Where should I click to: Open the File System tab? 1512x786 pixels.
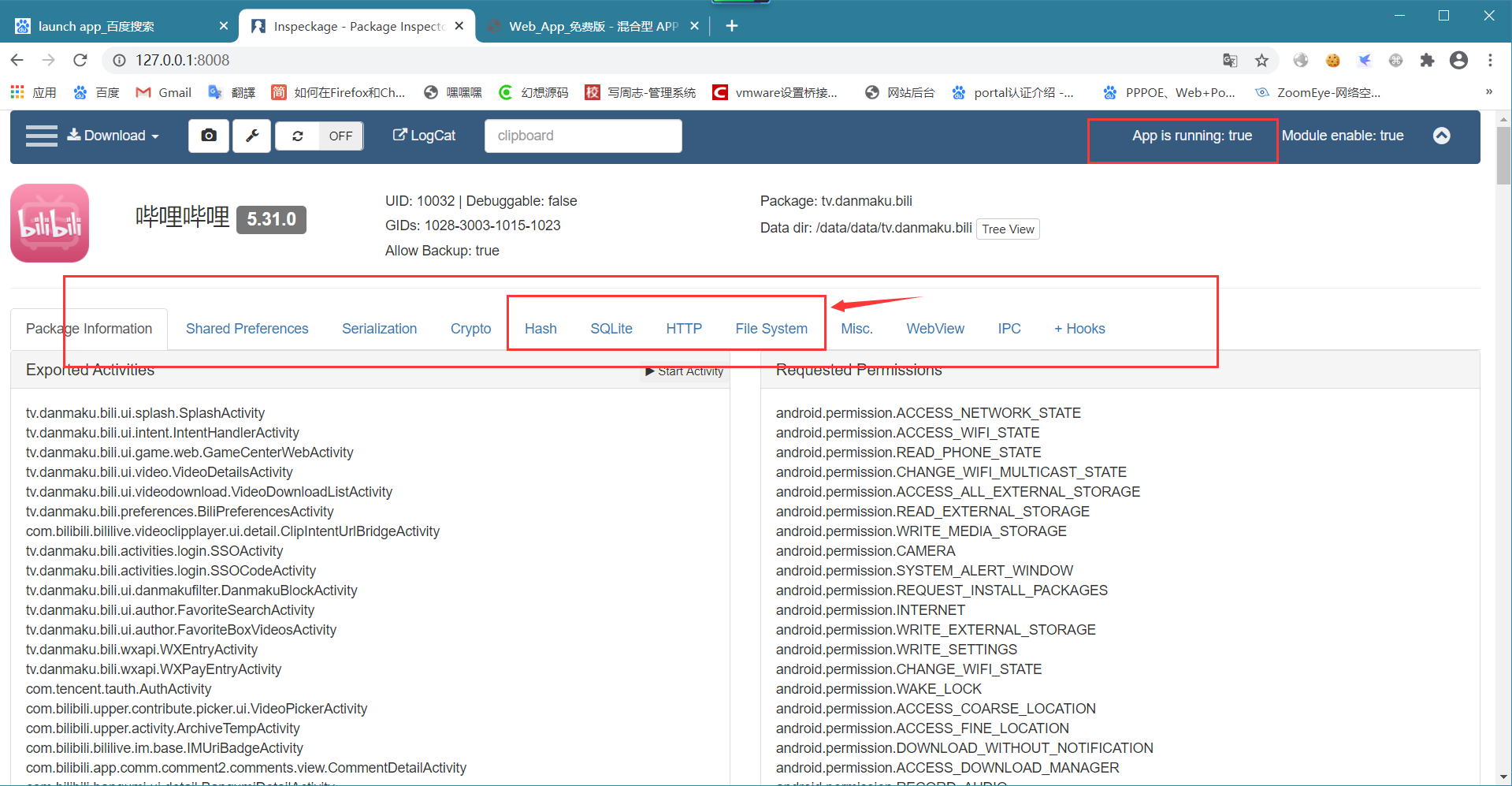(x=771, y=329)
